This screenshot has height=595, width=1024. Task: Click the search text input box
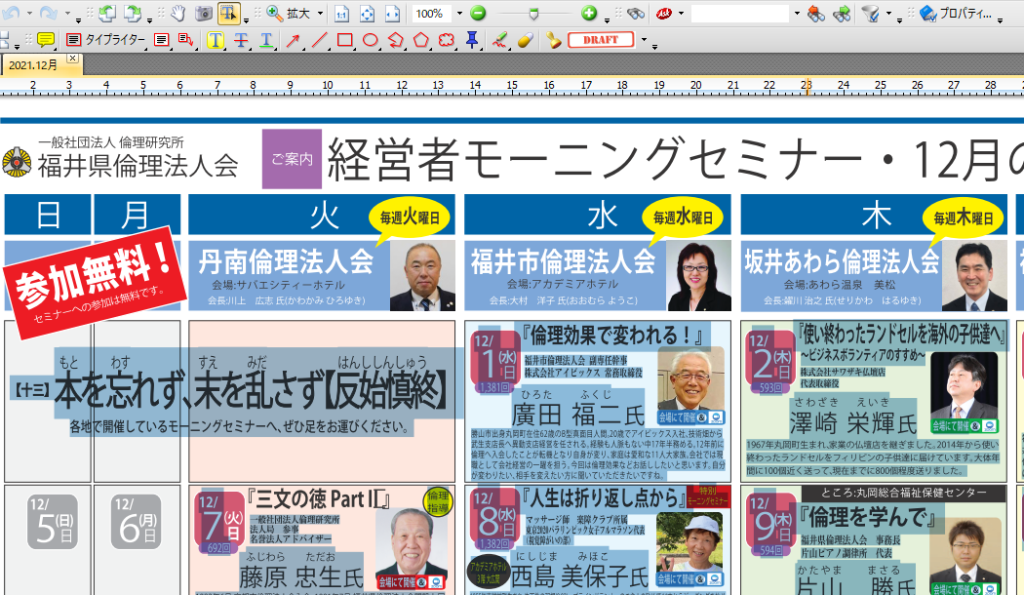[x=740, y=13]
